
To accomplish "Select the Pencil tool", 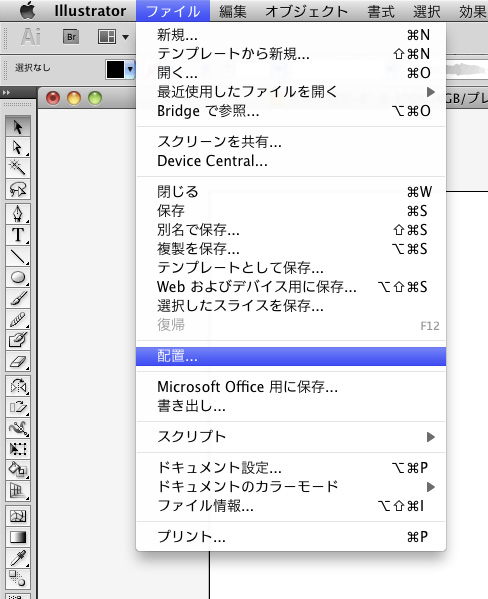I will click(x=18, y=319).
